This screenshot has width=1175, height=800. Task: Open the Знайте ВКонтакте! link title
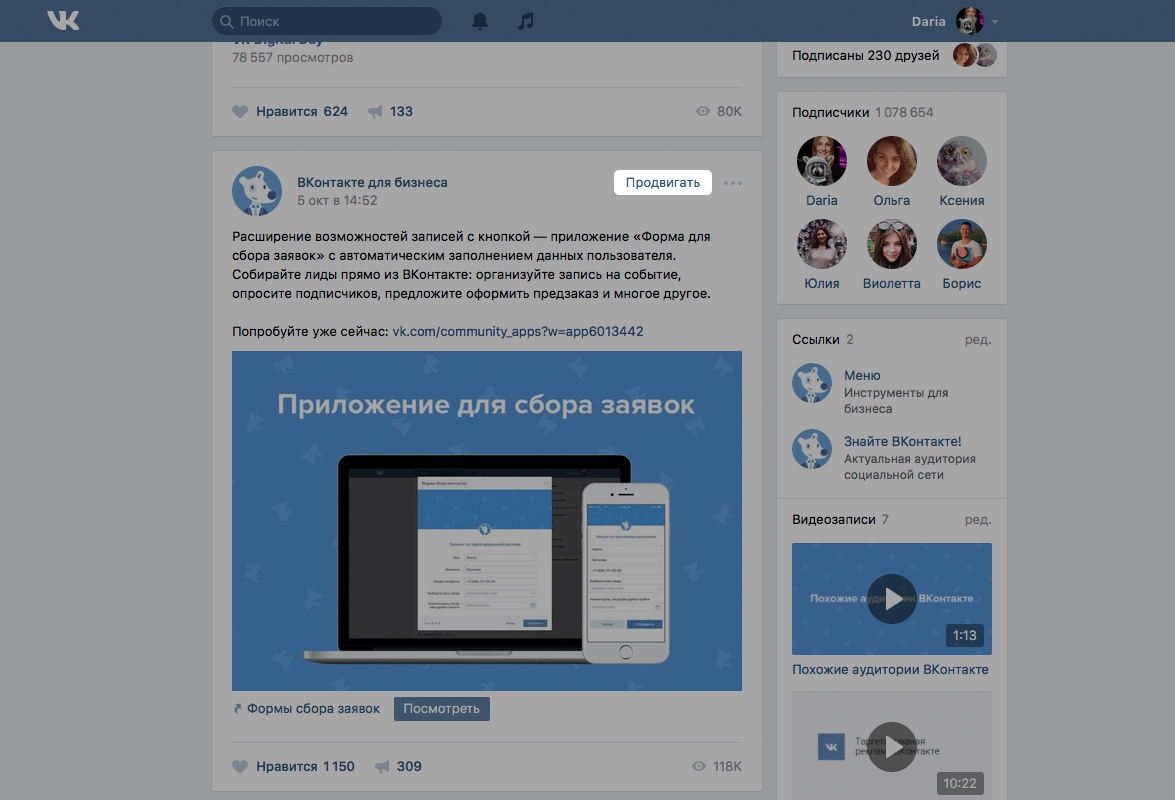click(902, 441)
